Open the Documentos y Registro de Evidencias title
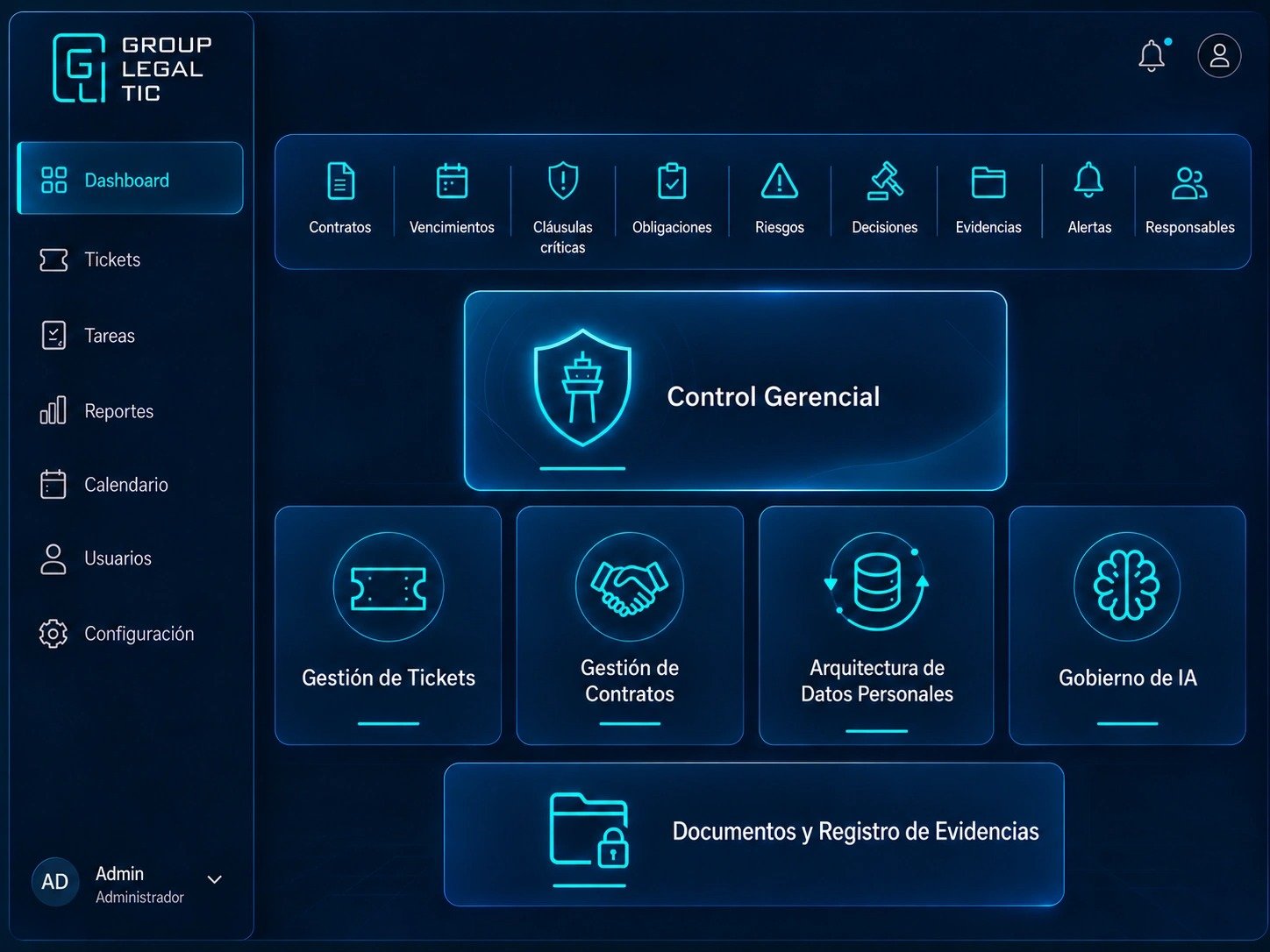1270x952 pixels. click(856, 831)
